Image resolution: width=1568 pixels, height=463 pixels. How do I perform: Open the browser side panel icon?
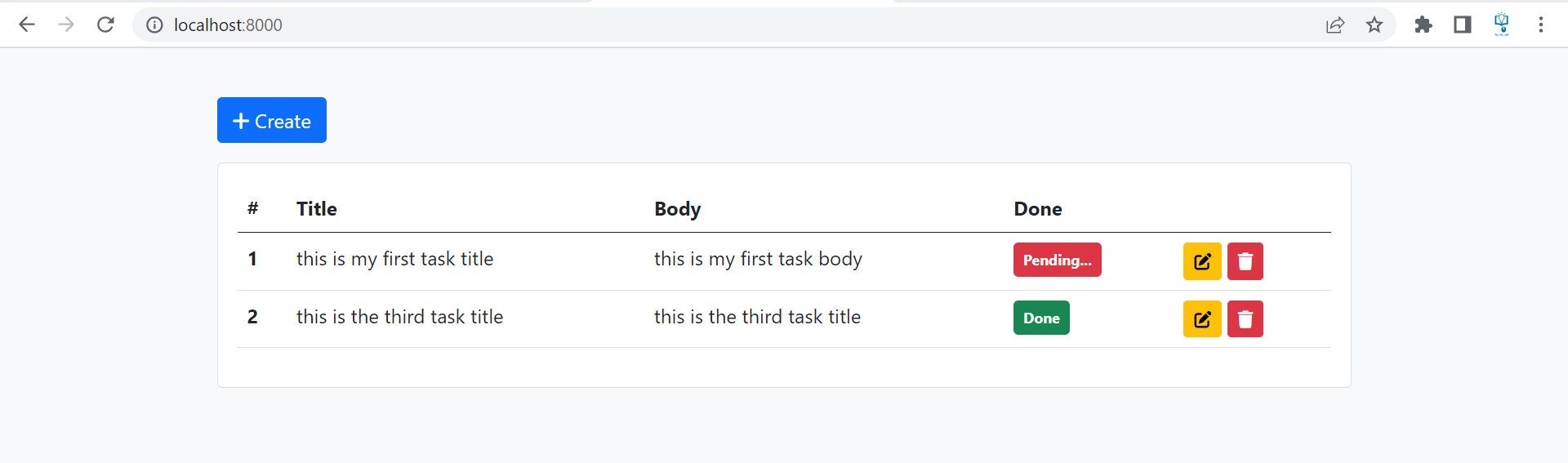click(x=1463, y=24)
